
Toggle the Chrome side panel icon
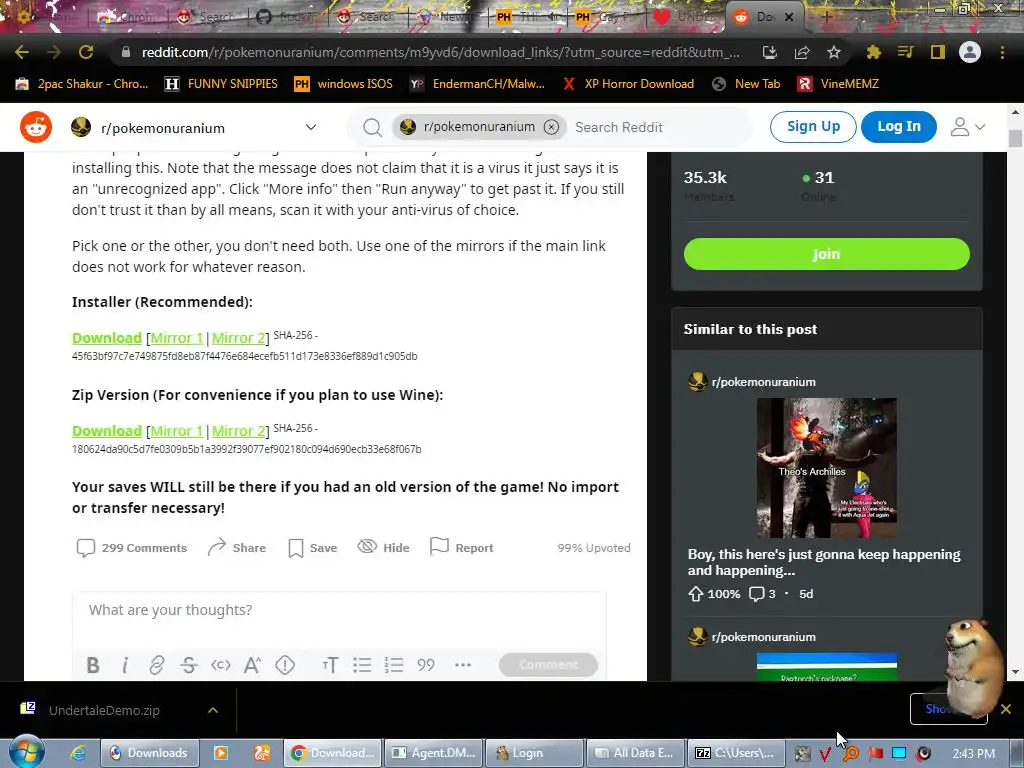[x=938, y=52]
